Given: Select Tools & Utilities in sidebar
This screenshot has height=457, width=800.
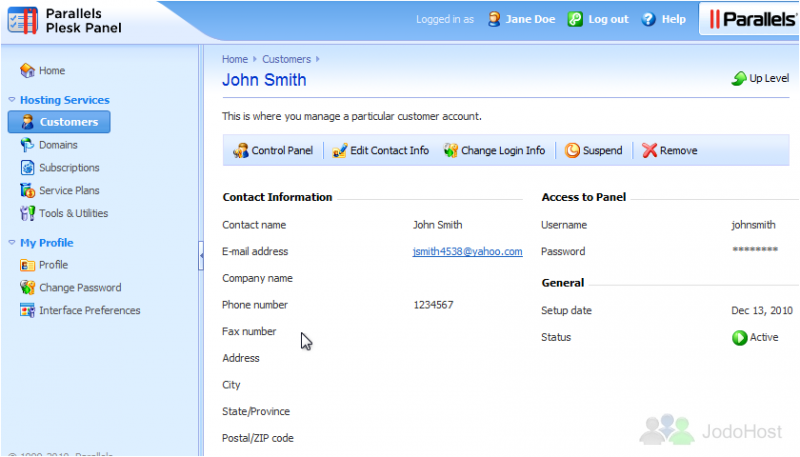Looking at the screenshot, I should click(73, 213).
